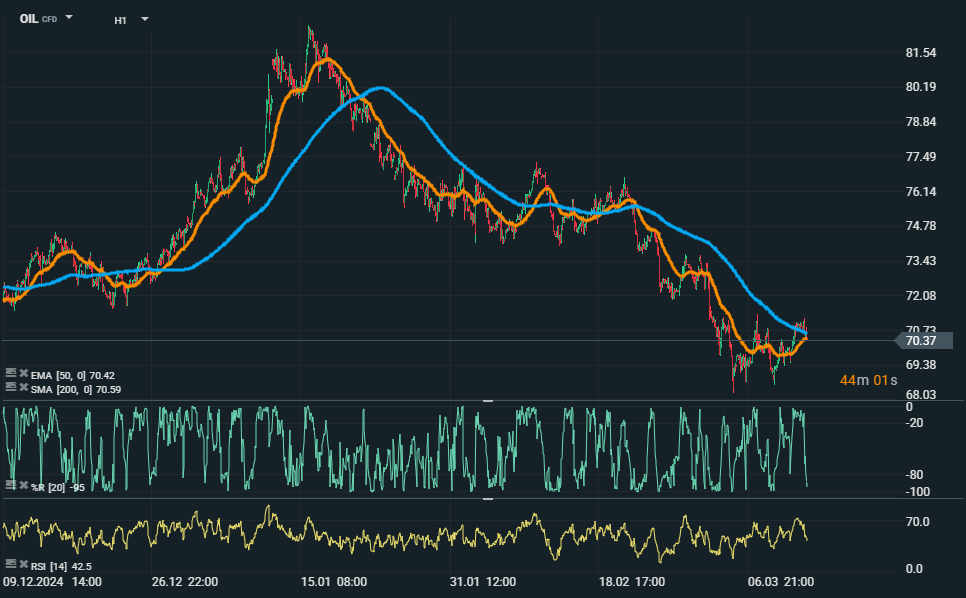Click the 06.03 21:00 date label
This screenshot has height=598, width=966.
click(781, 582)
